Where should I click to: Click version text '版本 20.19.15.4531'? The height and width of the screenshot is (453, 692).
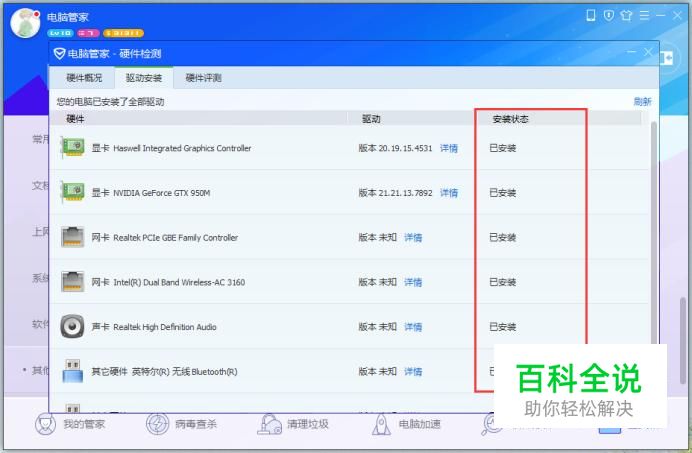pyautogui.click(x=395, y=148)
